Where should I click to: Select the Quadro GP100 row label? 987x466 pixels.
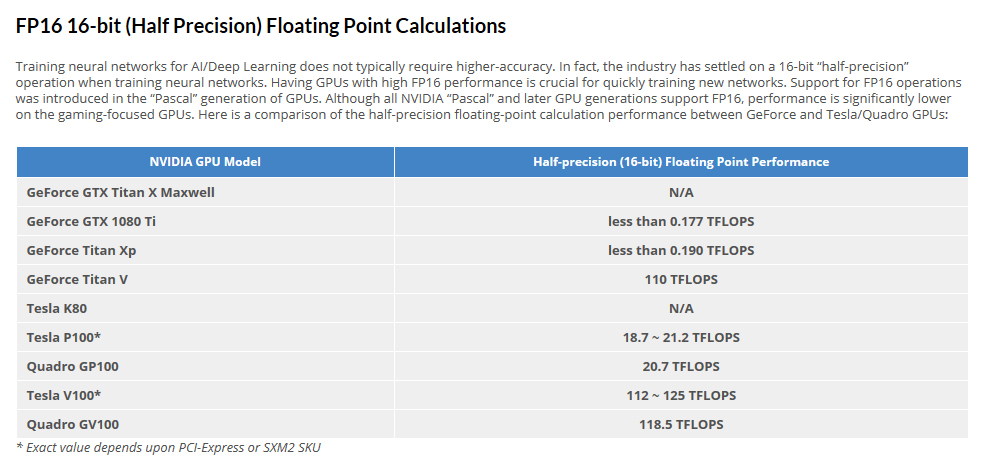75,366
